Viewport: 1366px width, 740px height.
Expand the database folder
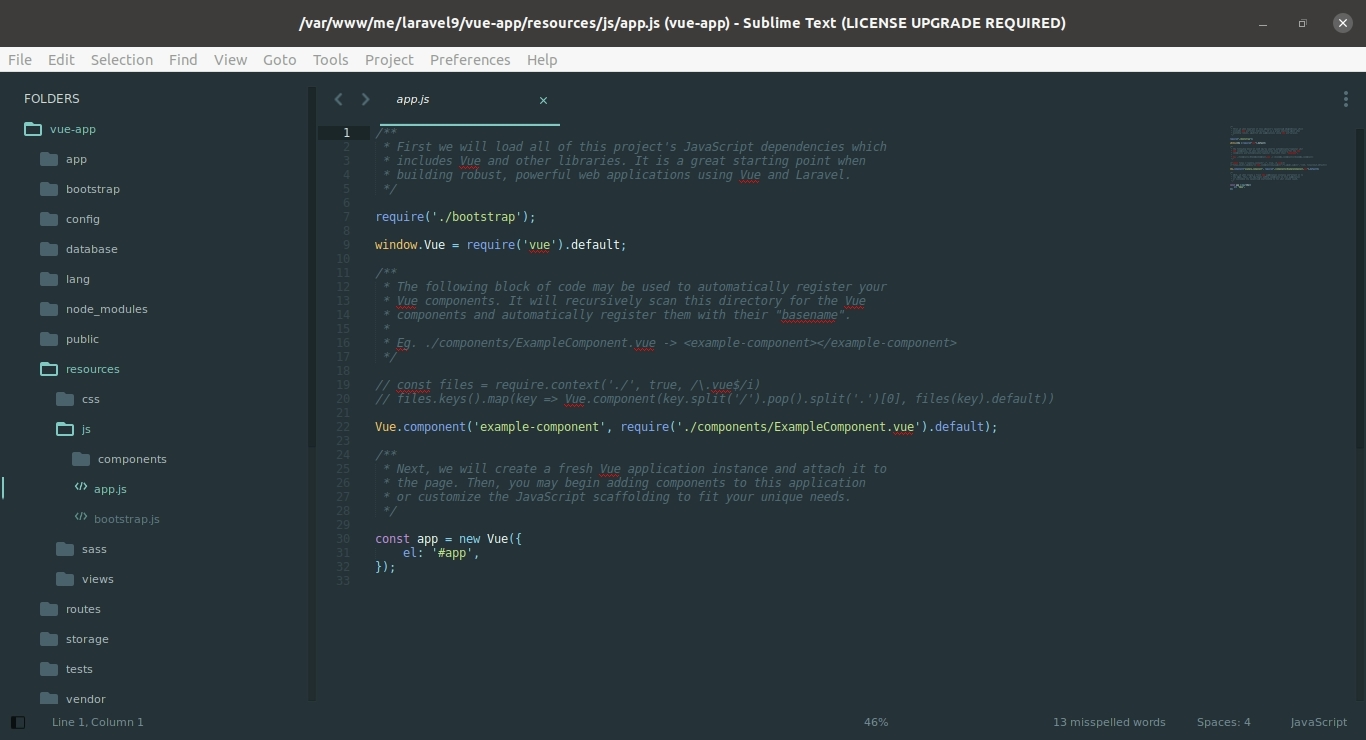(91, 249)
